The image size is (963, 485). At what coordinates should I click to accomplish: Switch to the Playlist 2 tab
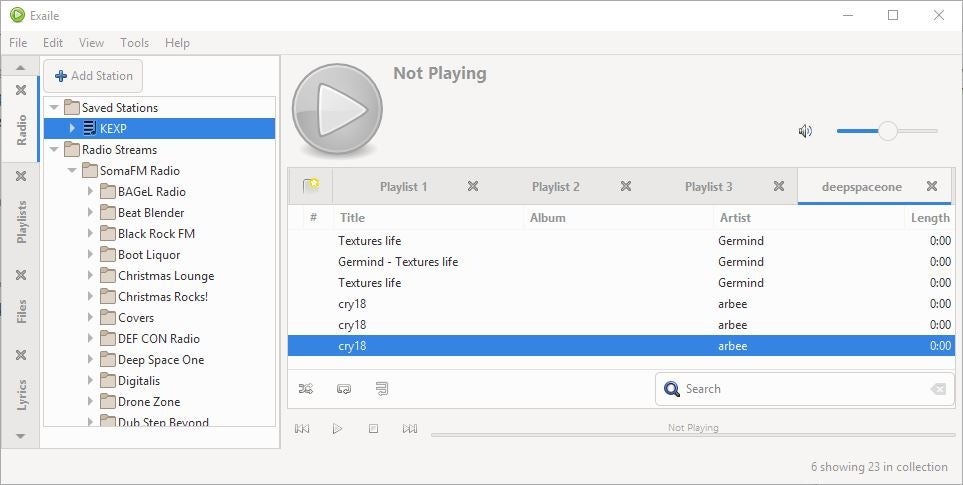point(555,187)
